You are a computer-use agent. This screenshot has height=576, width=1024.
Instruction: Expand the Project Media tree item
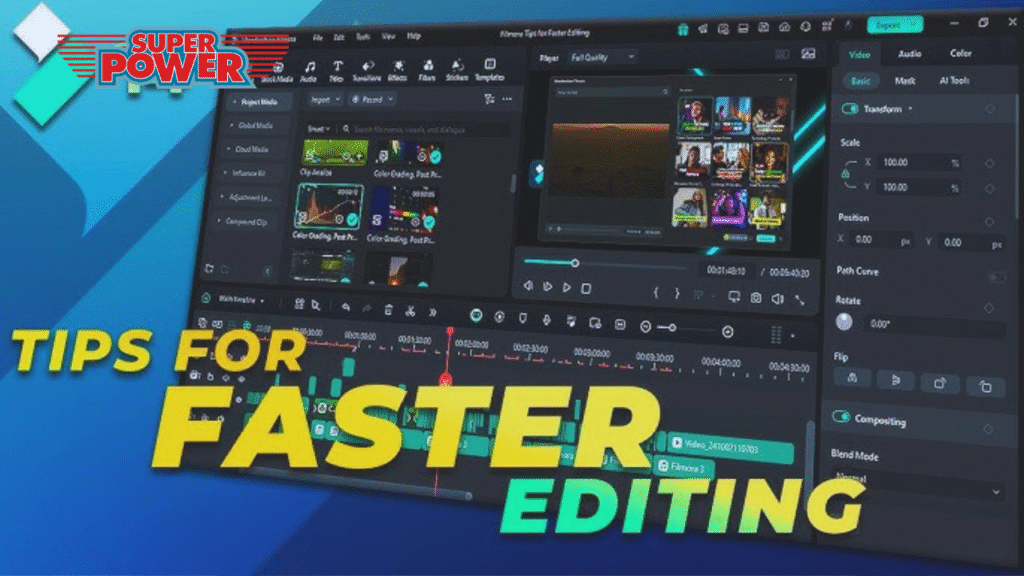[234, 102]
